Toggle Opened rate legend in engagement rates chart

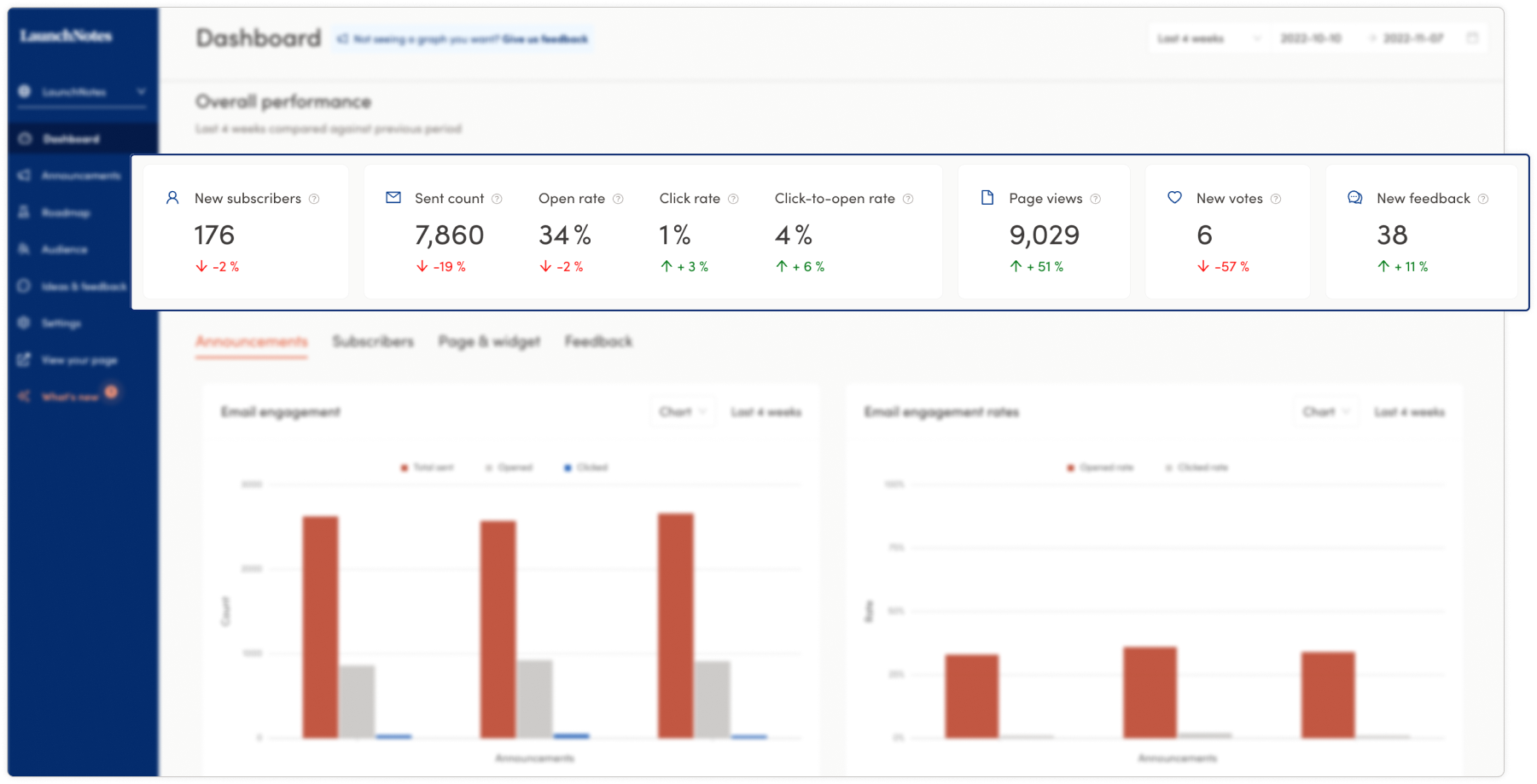coord(1100,467)
